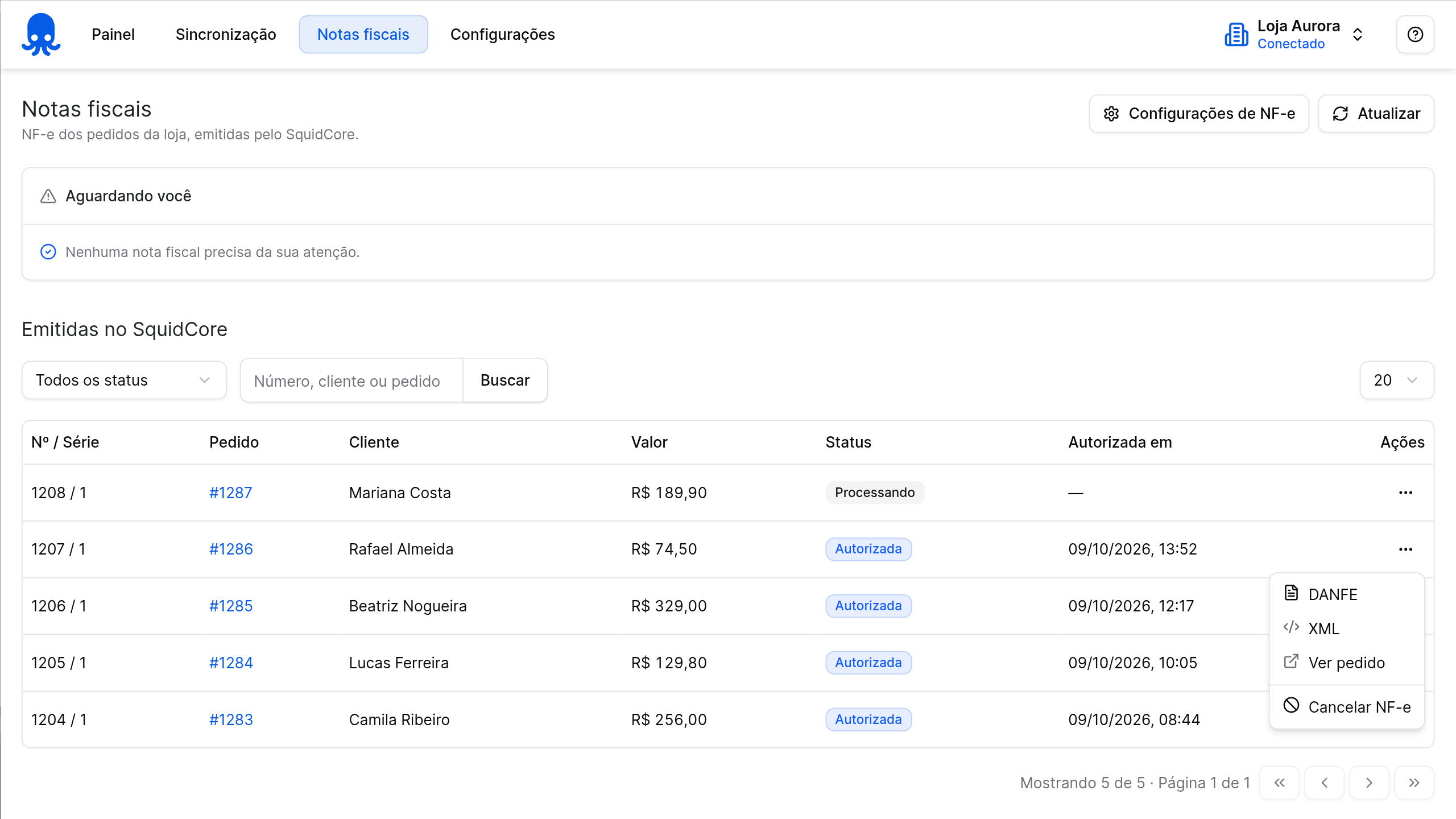Go to first page double-chevron button
This screenshot has height=819, width=1456.
coord(1280,783)
